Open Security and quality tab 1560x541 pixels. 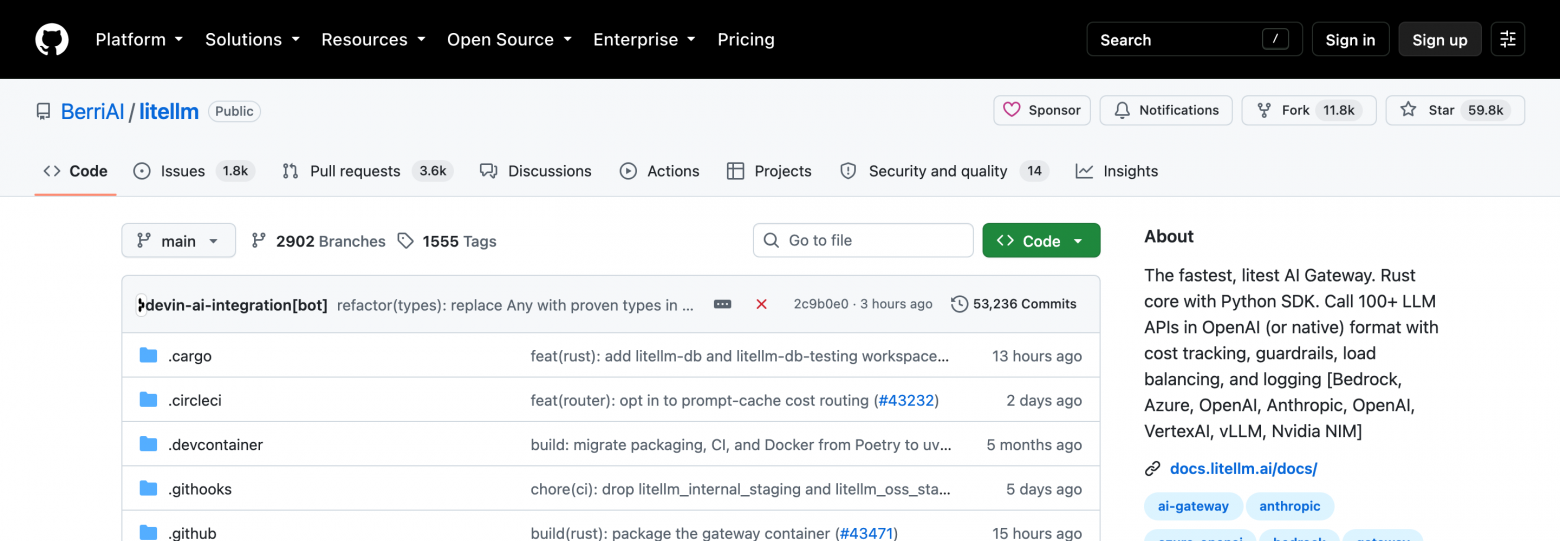coord(944,171)
